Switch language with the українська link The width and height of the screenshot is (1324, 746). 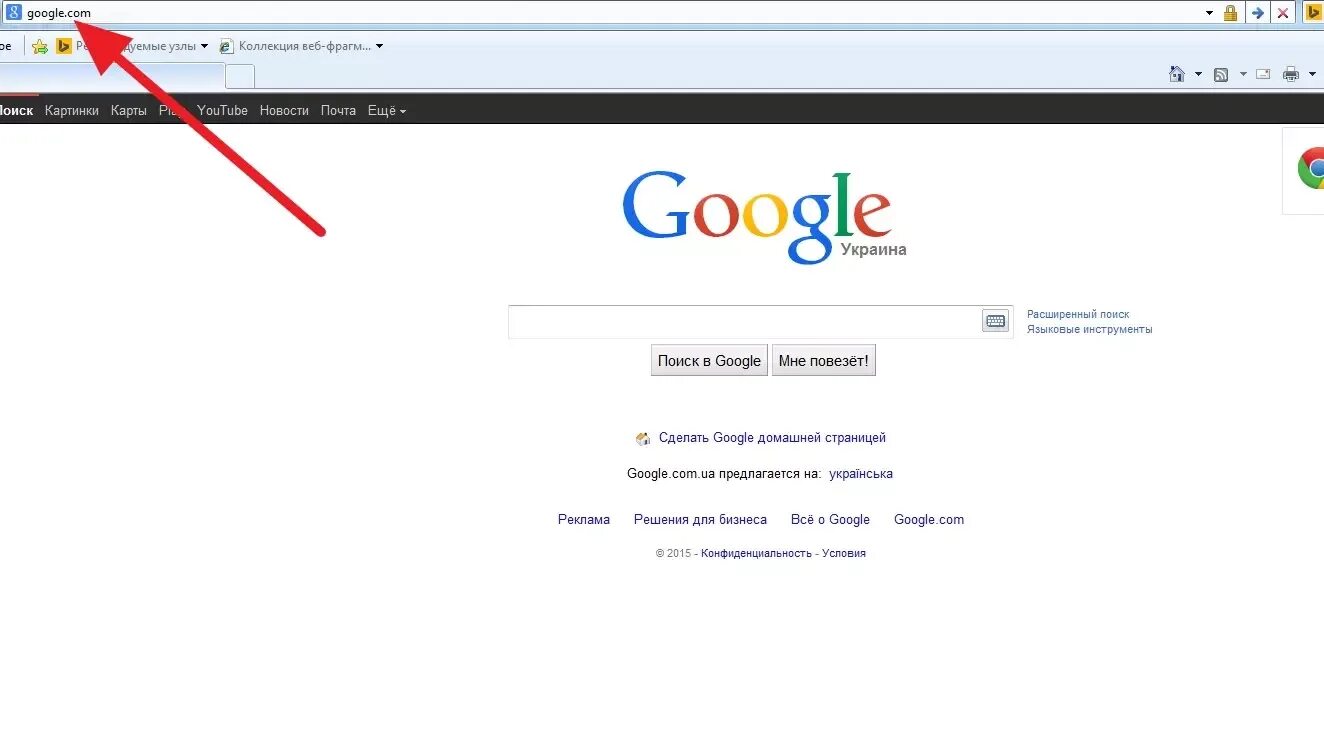[x=861, y=474]
